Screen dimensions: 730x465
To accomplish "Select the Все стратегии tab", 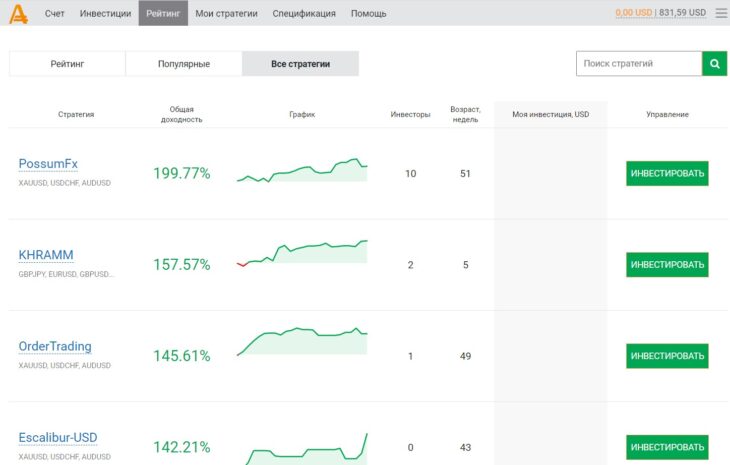I will [300, 63].
